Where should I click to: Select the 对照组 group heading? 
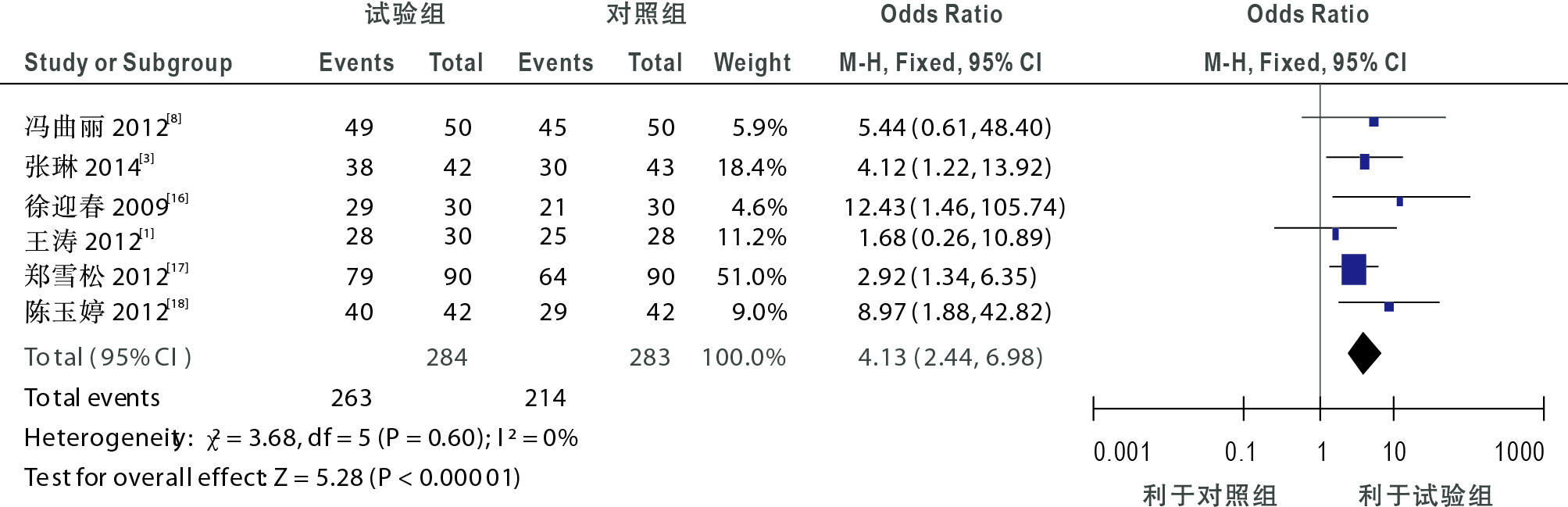[x=647, y=14]
